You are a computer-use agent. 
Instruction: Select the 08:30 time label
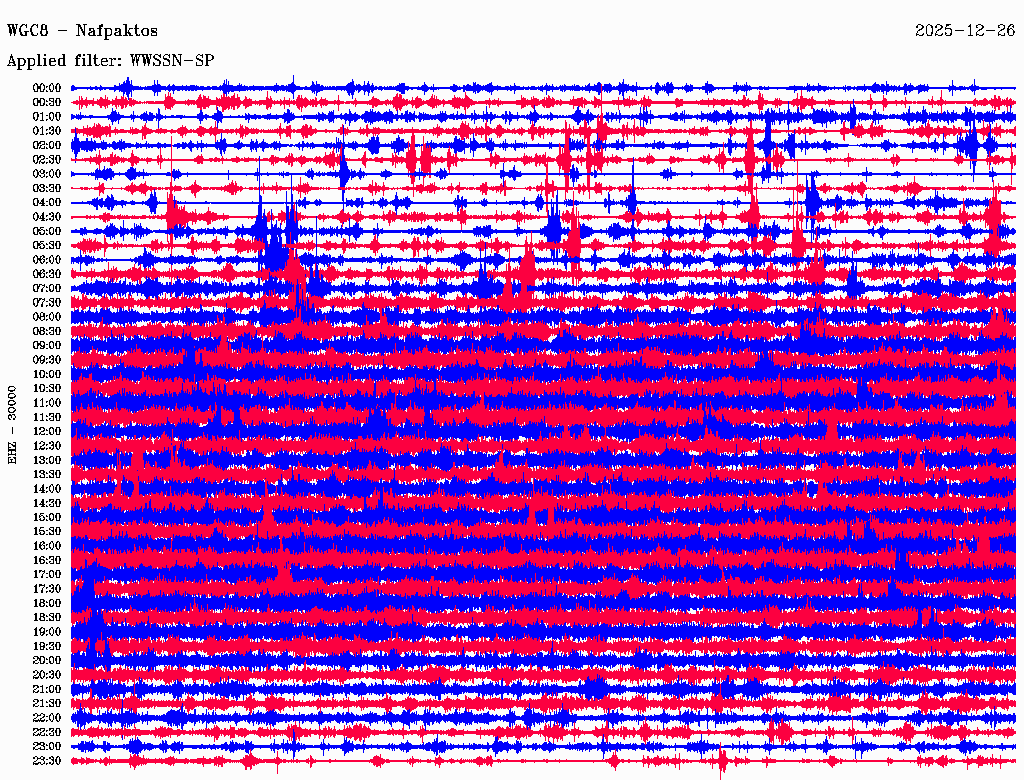point(47,332)
